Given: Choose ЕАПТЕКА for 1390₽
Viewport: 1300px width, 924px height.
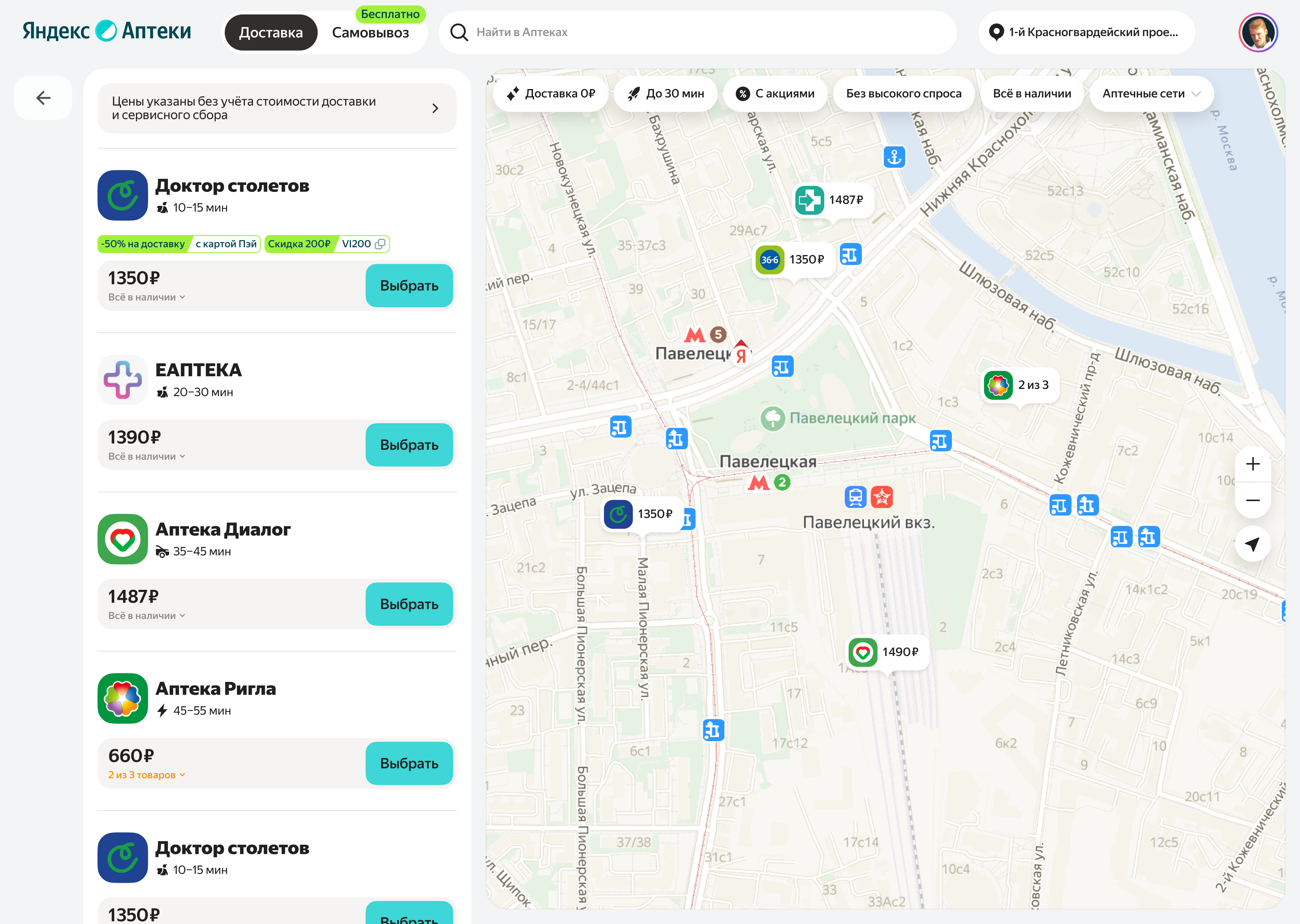Looking at the screenshot, I should [x=409, y=445].
